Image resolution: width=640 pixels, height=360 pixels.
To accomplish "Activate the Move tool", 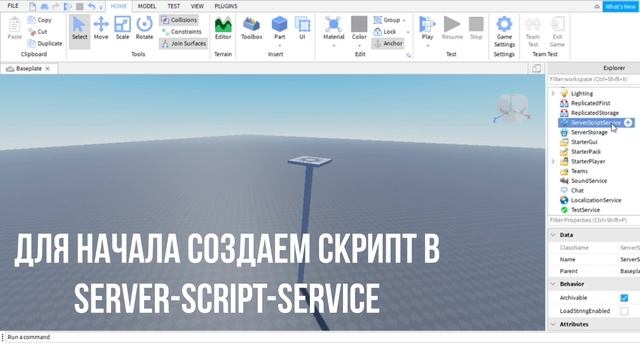I will (101, 28).
